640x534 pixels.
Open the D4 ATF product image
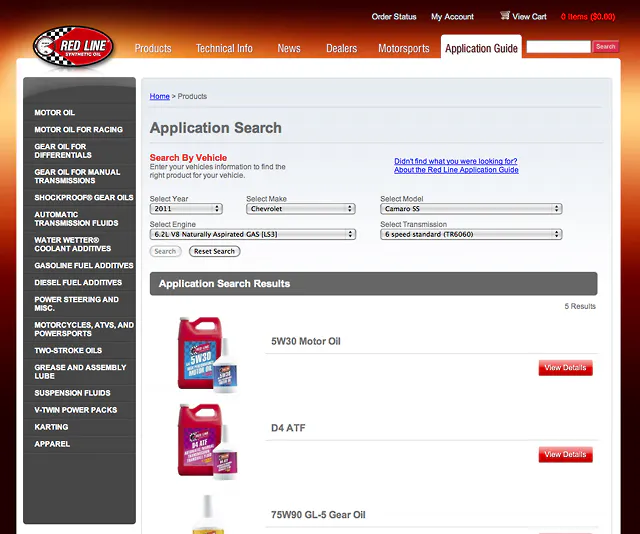pyautogui.click(x=209, y=439)
